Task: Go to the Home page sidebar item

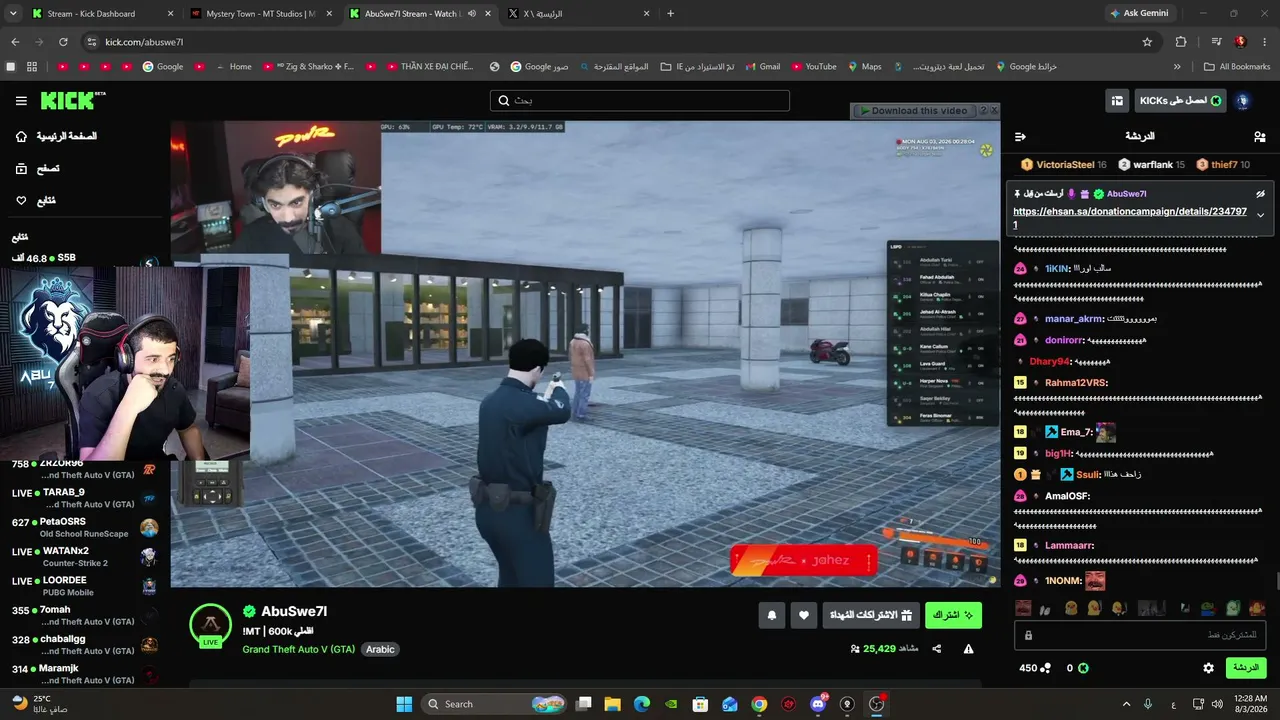Action: click(x=56, y=136)
